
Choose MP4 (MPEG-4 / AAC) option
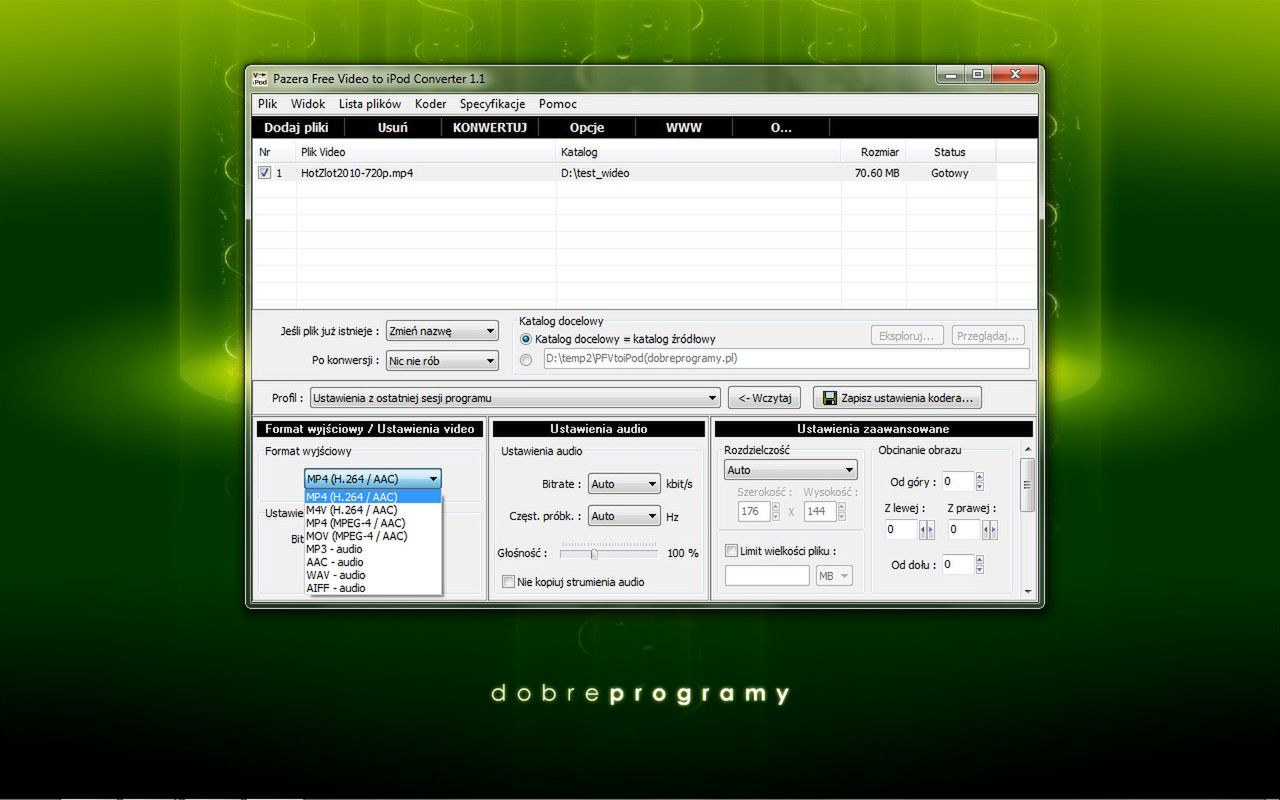[372, 523]
